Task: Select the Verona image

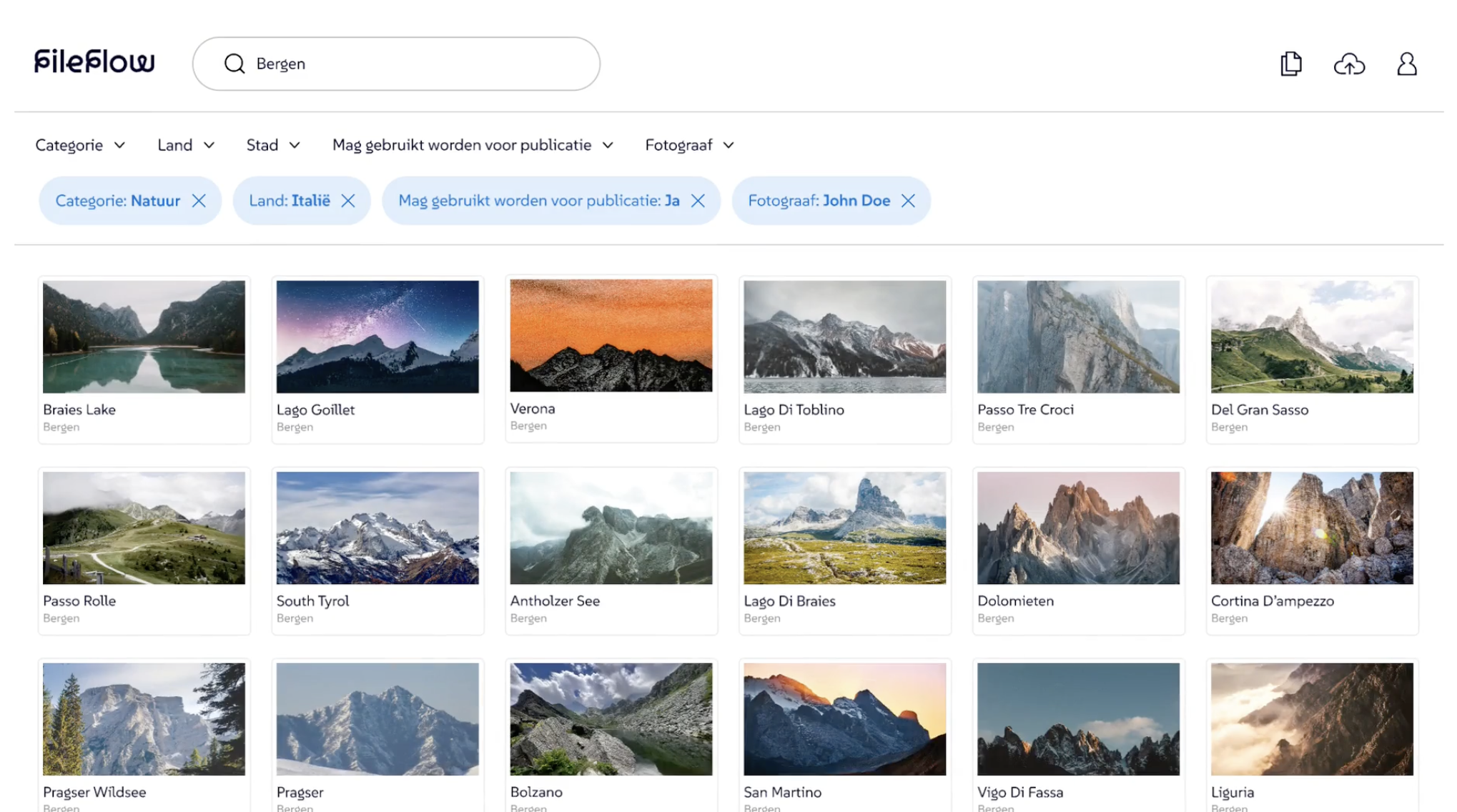Action: point(611,336)
